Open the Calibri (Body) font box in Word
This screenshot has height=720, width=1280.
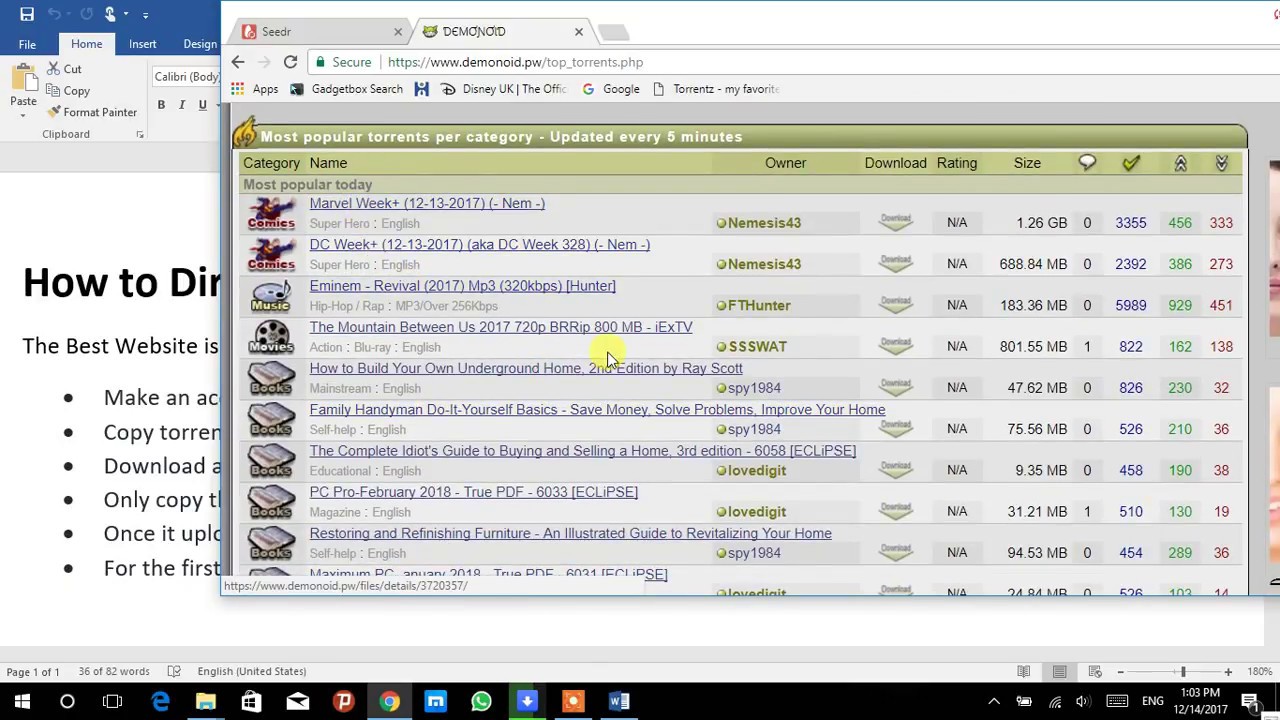(x=186, y=77)
